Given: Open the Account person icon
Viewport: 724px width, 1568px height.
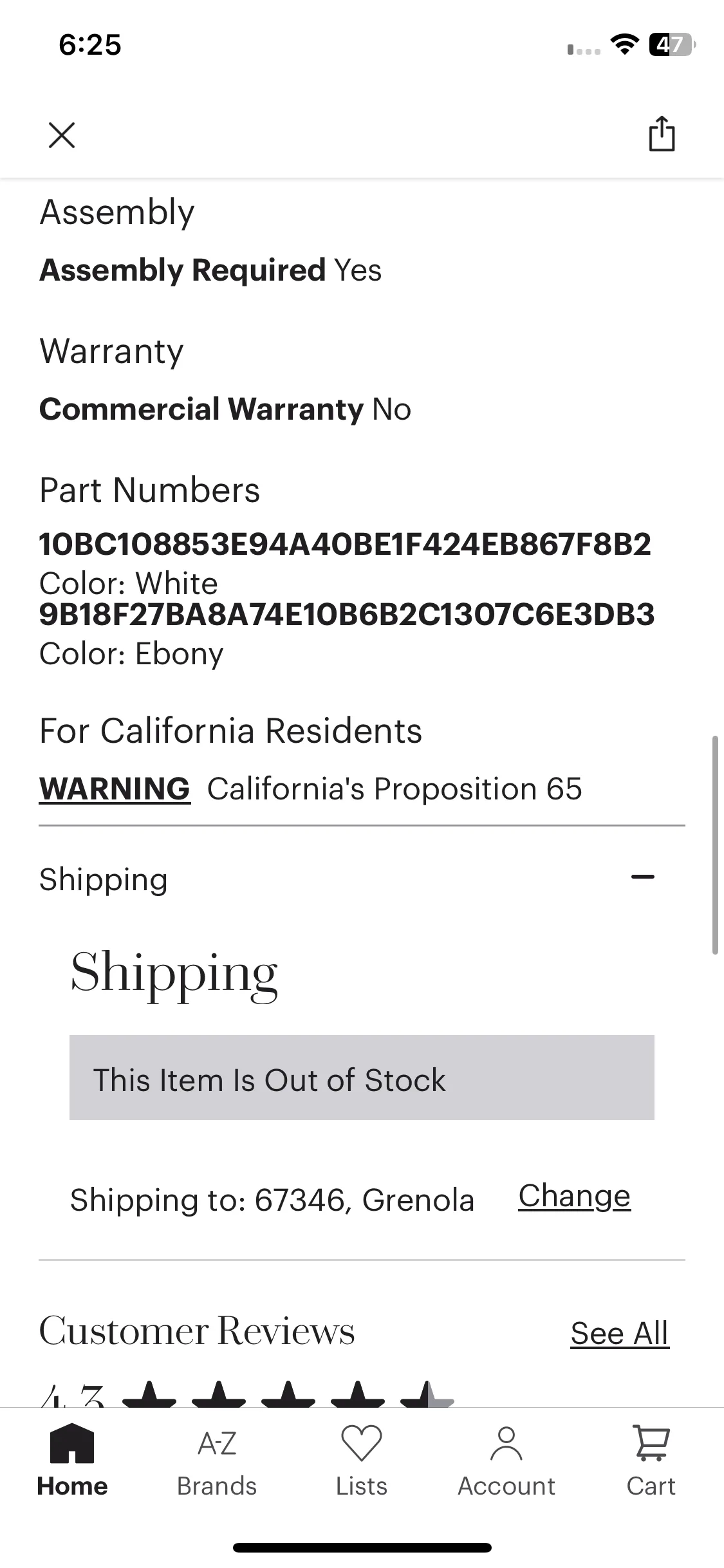Looking at the screenshot, I should coord(506,1443).
